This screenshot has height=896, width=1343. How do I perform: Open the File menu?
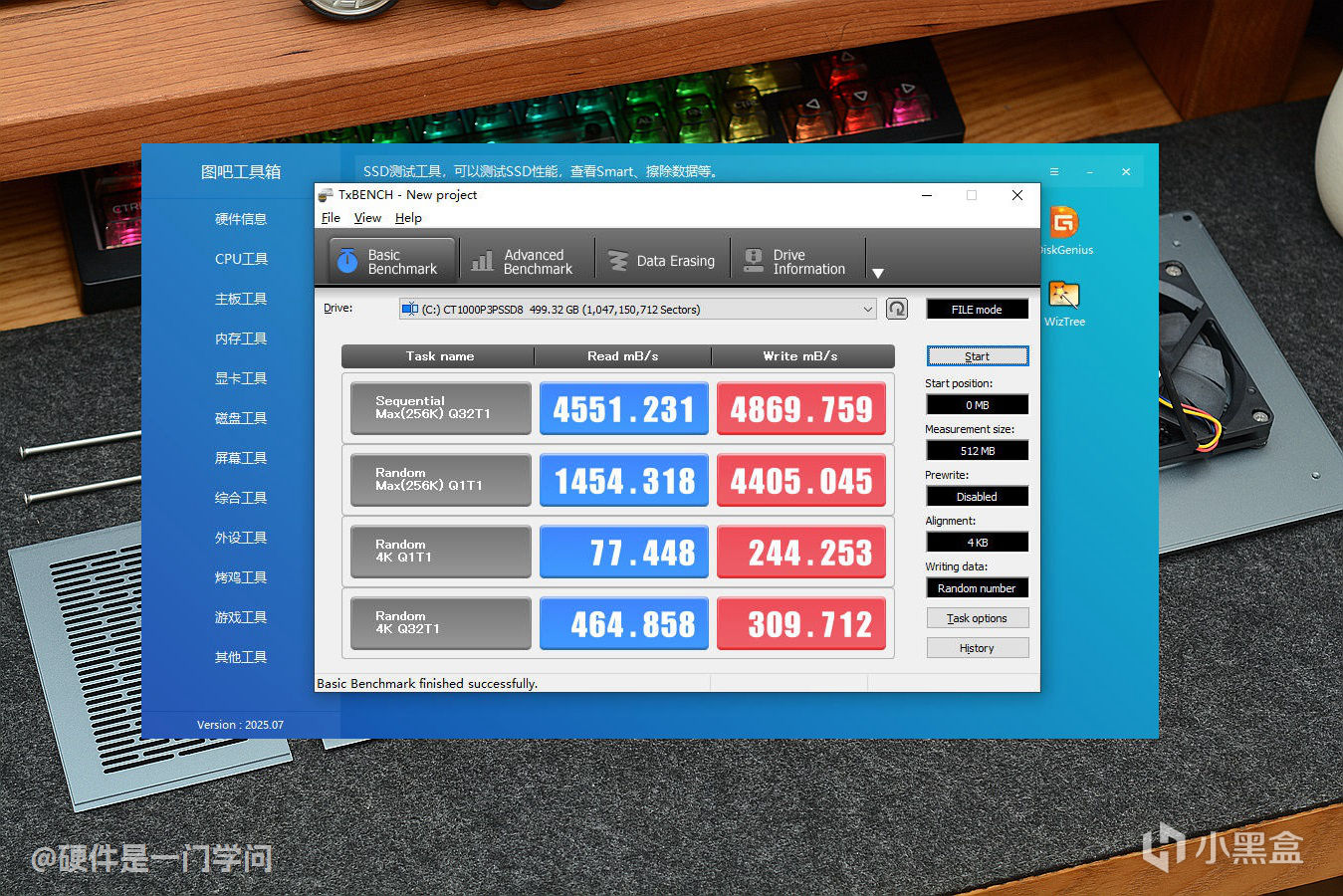click(x=331, y=218)
